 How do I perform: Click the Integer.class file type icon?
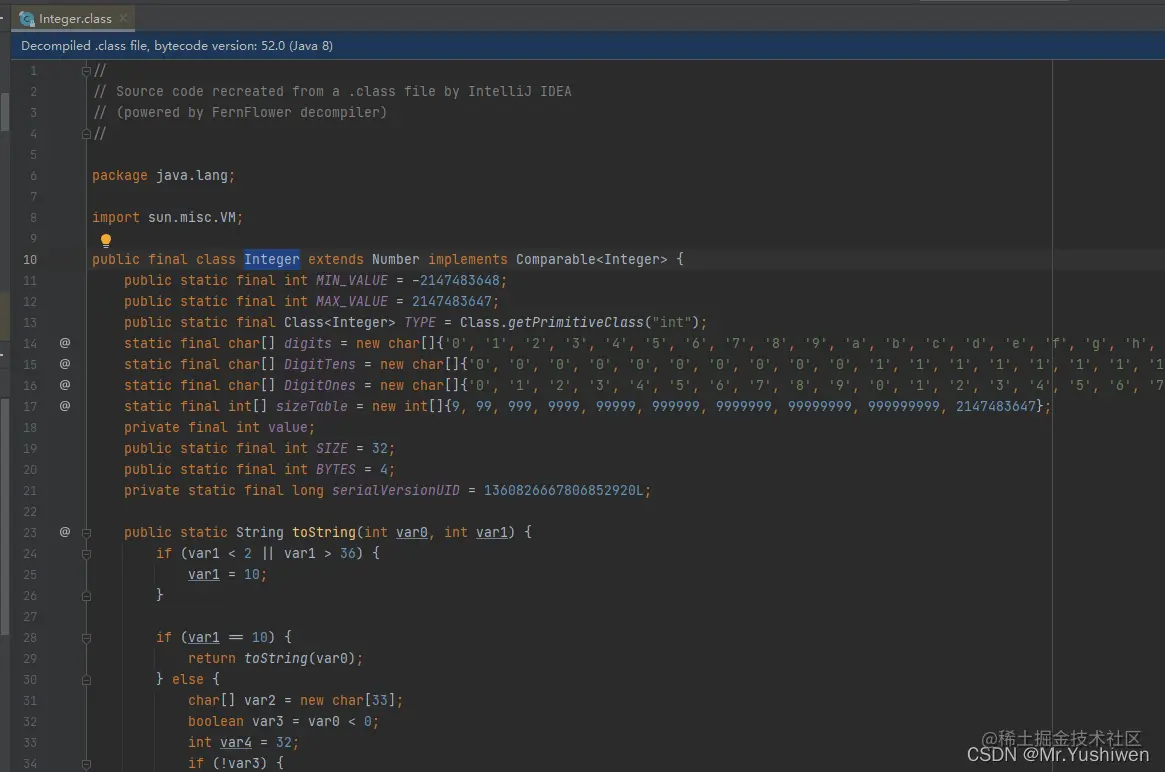click(x=27, y=19)
